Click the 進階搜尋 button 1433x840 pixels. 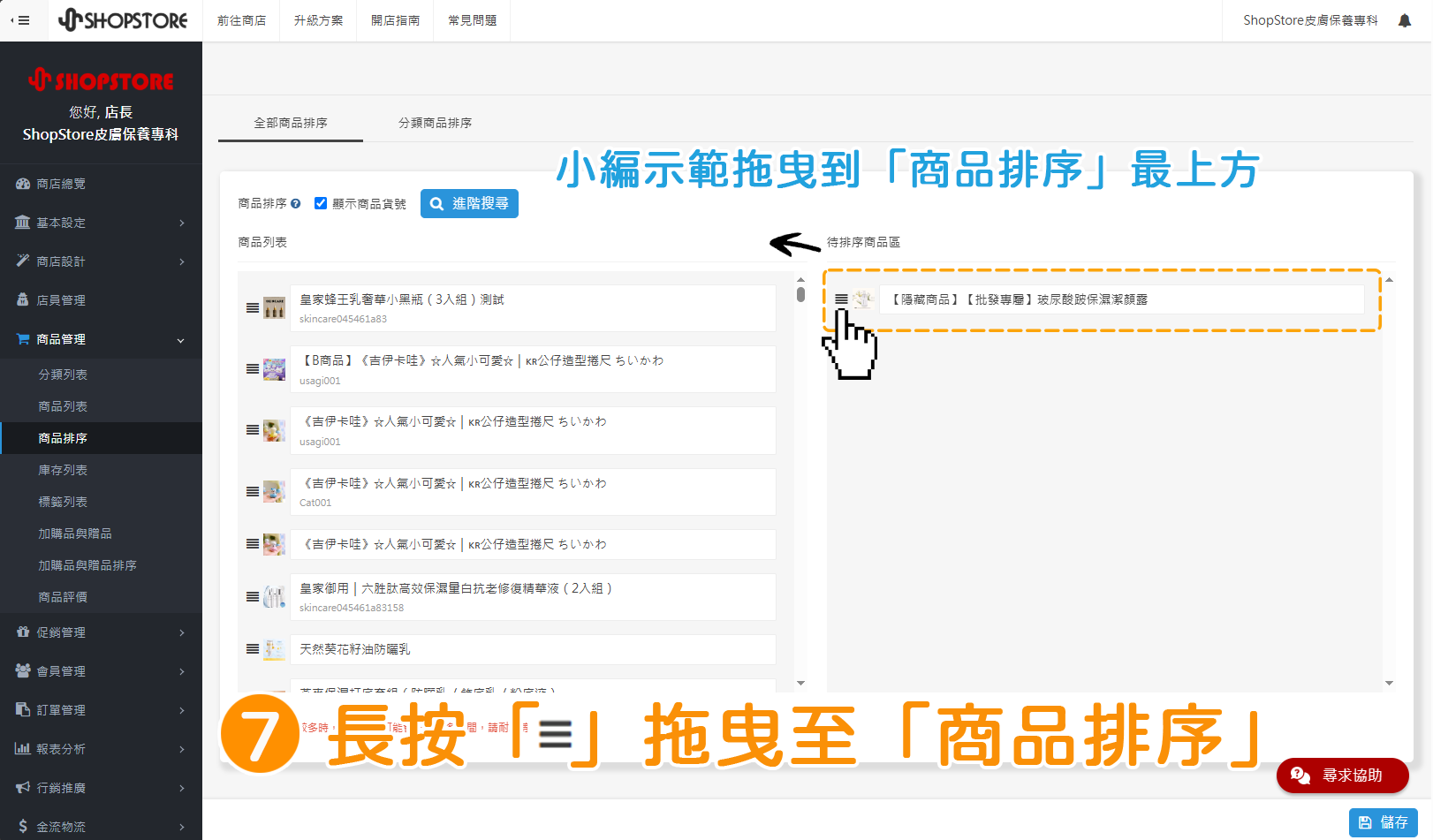(x=469, y=203)
